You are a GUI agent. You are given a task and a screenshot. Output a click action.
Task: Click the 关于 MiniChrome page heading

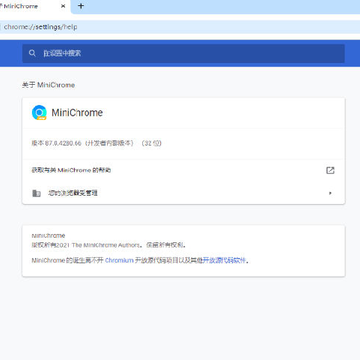pyautogui.click(x=48, y=85)
